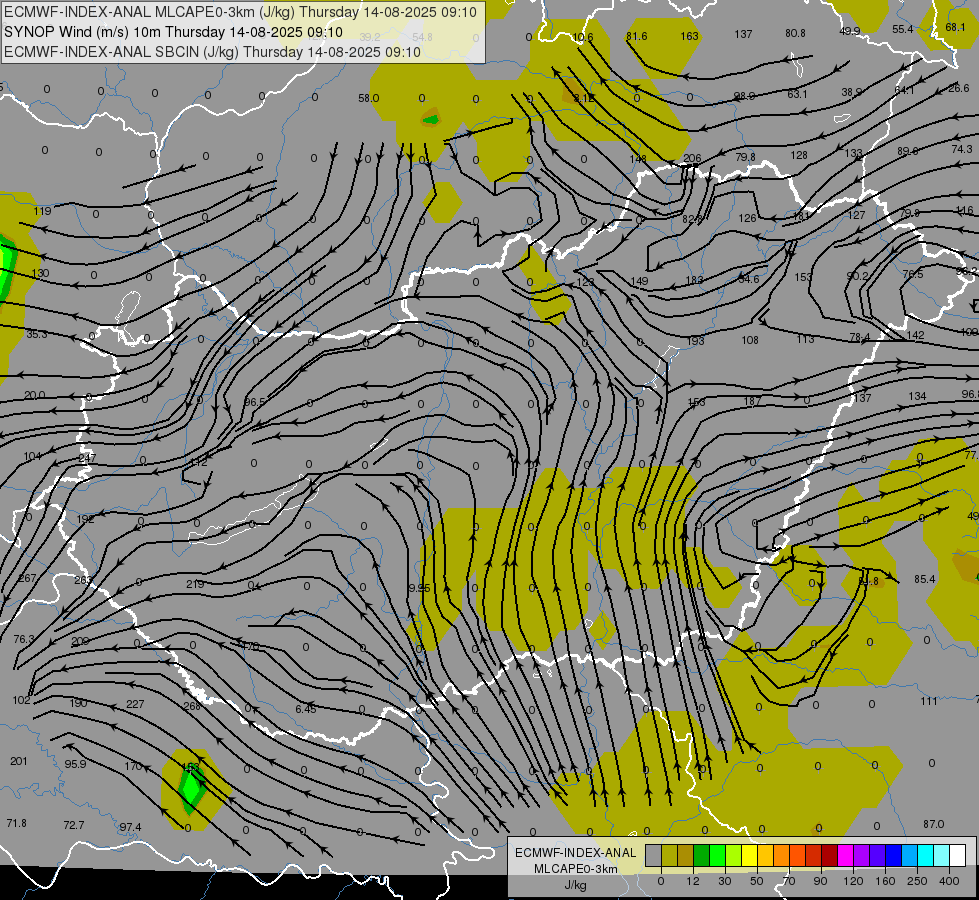Click the map value 68.1
979x900 pixels.
[955, 27]
